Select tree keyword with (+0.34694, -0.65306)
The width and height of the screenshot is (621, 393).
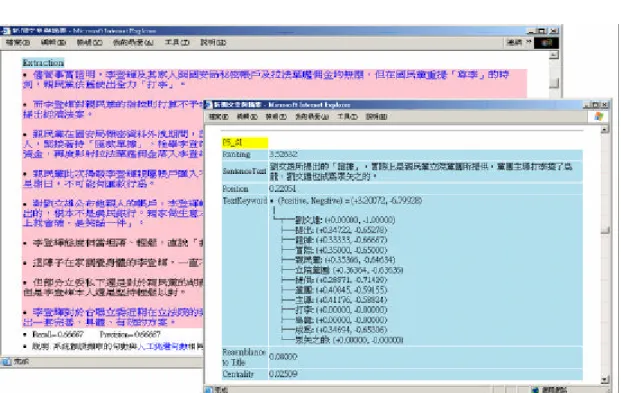[341, 330]
